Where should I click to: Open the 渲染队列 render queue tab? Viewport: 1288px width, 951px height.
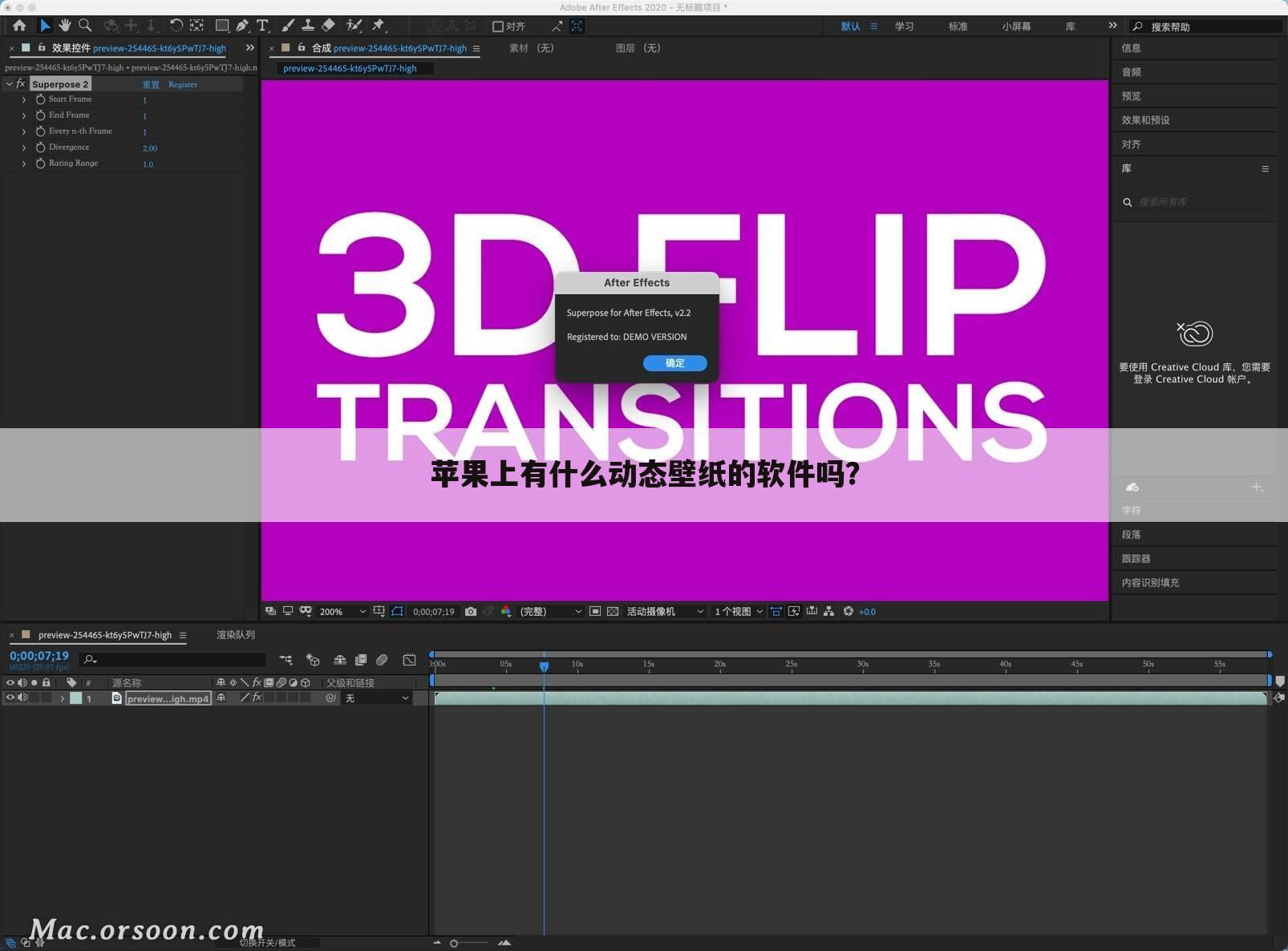235,634
